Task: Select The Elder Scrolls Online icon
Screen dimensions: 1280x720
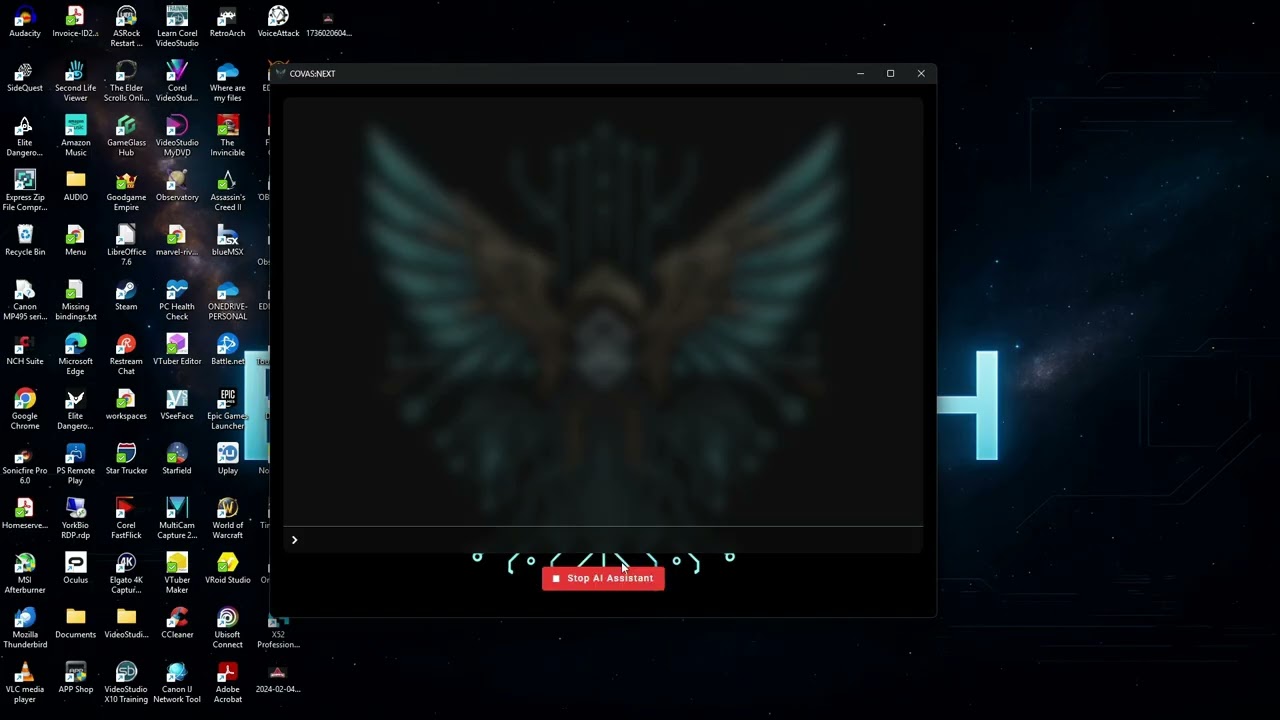Action: pyautogui.click(x=126, y=82)
